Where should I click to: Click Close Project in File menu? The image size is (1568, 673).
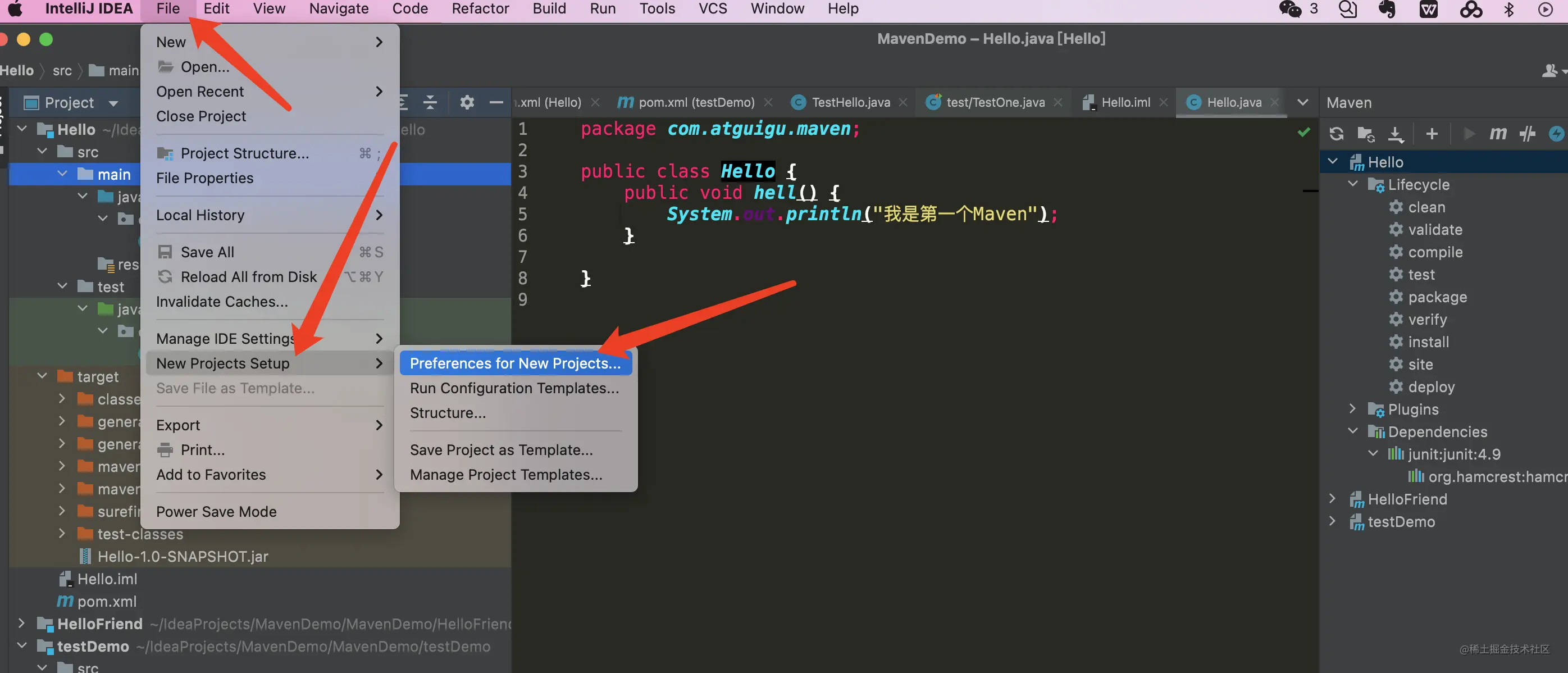pyautogui.click(x=201, y=116)
